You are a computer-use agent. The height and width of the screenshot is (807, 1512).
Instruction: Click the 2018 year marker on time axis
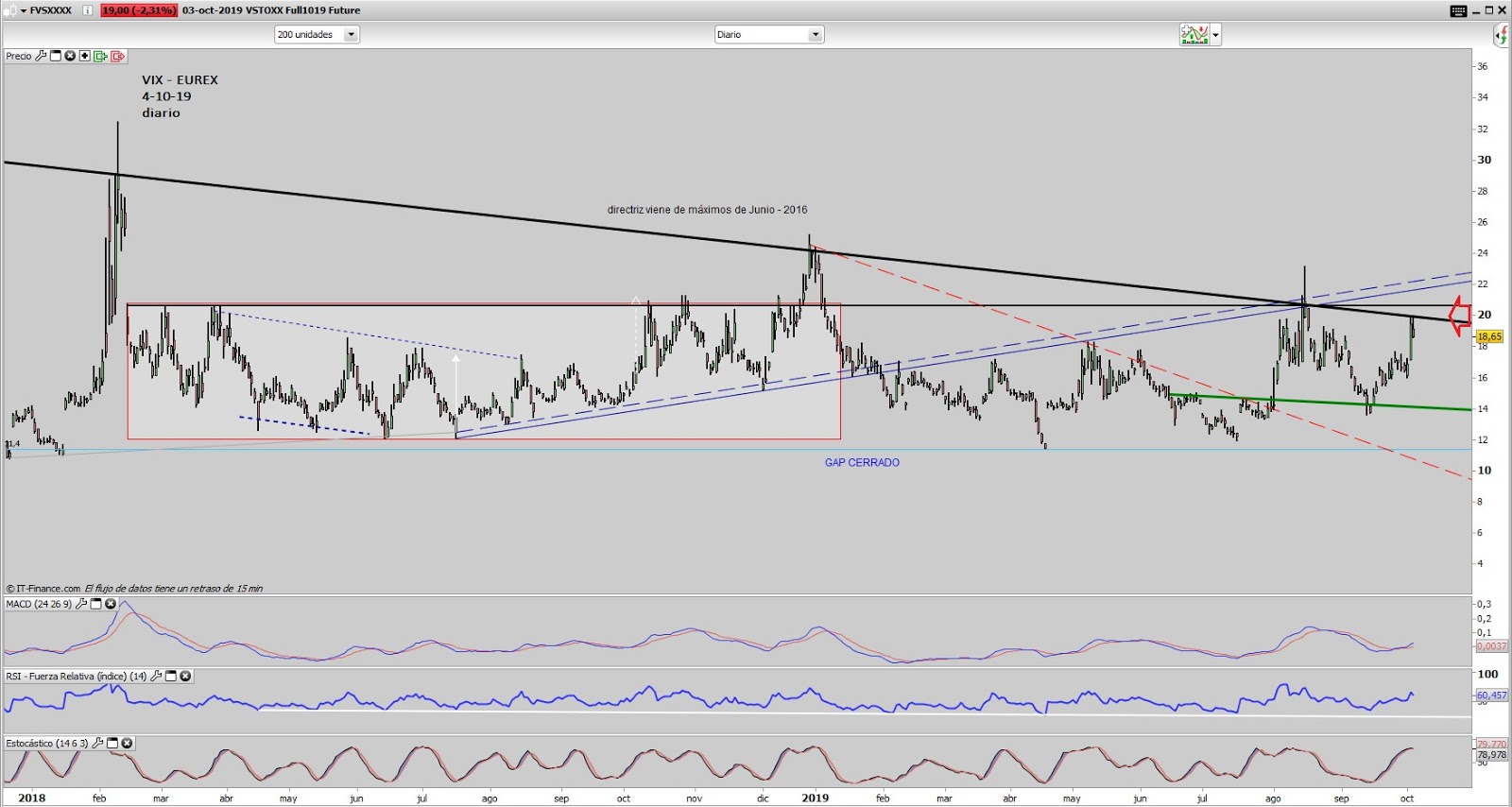pos(31,798)
